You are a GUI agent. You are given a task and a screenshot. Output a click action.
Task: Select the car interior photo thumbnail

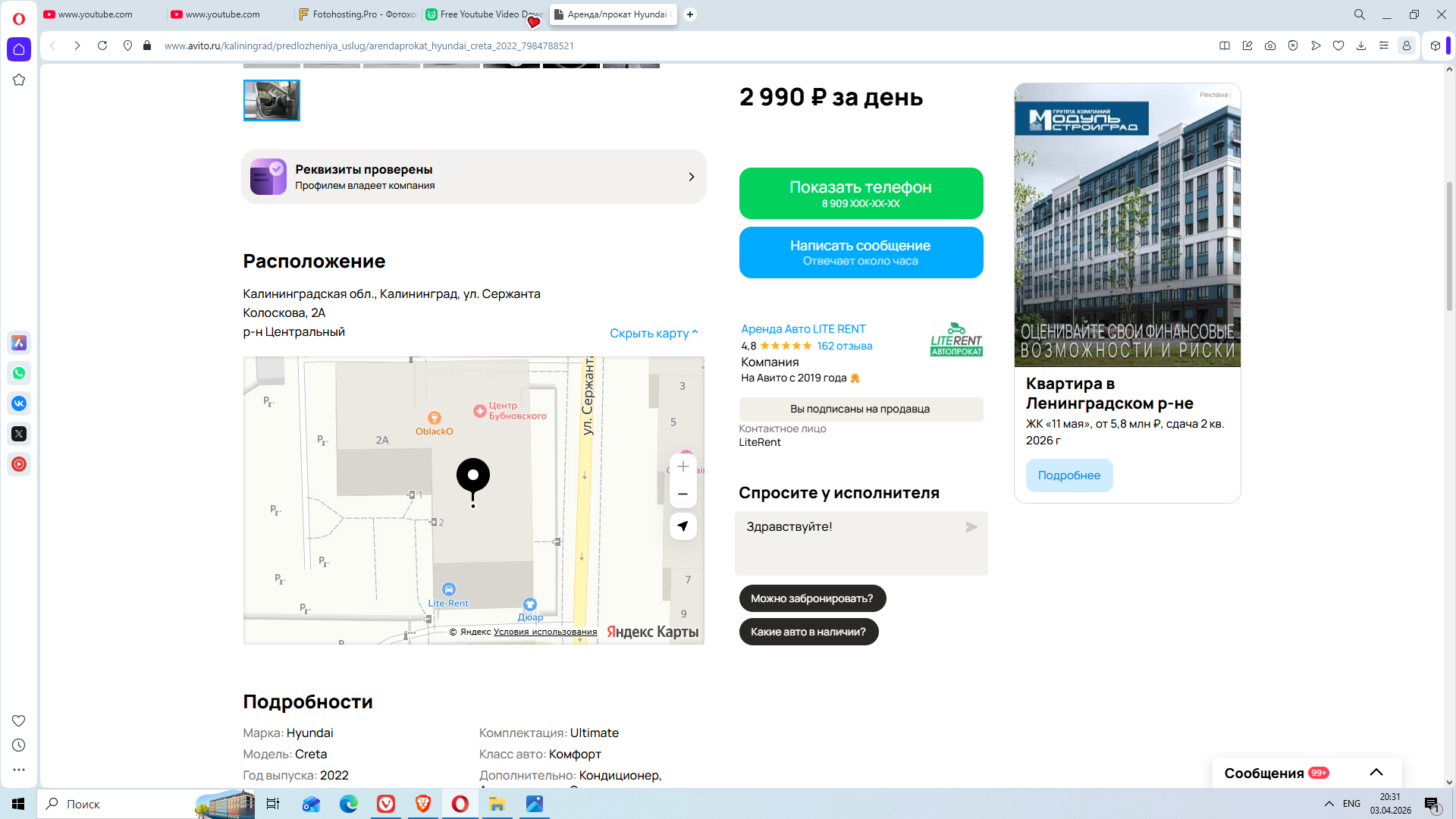tap(271, 100)
